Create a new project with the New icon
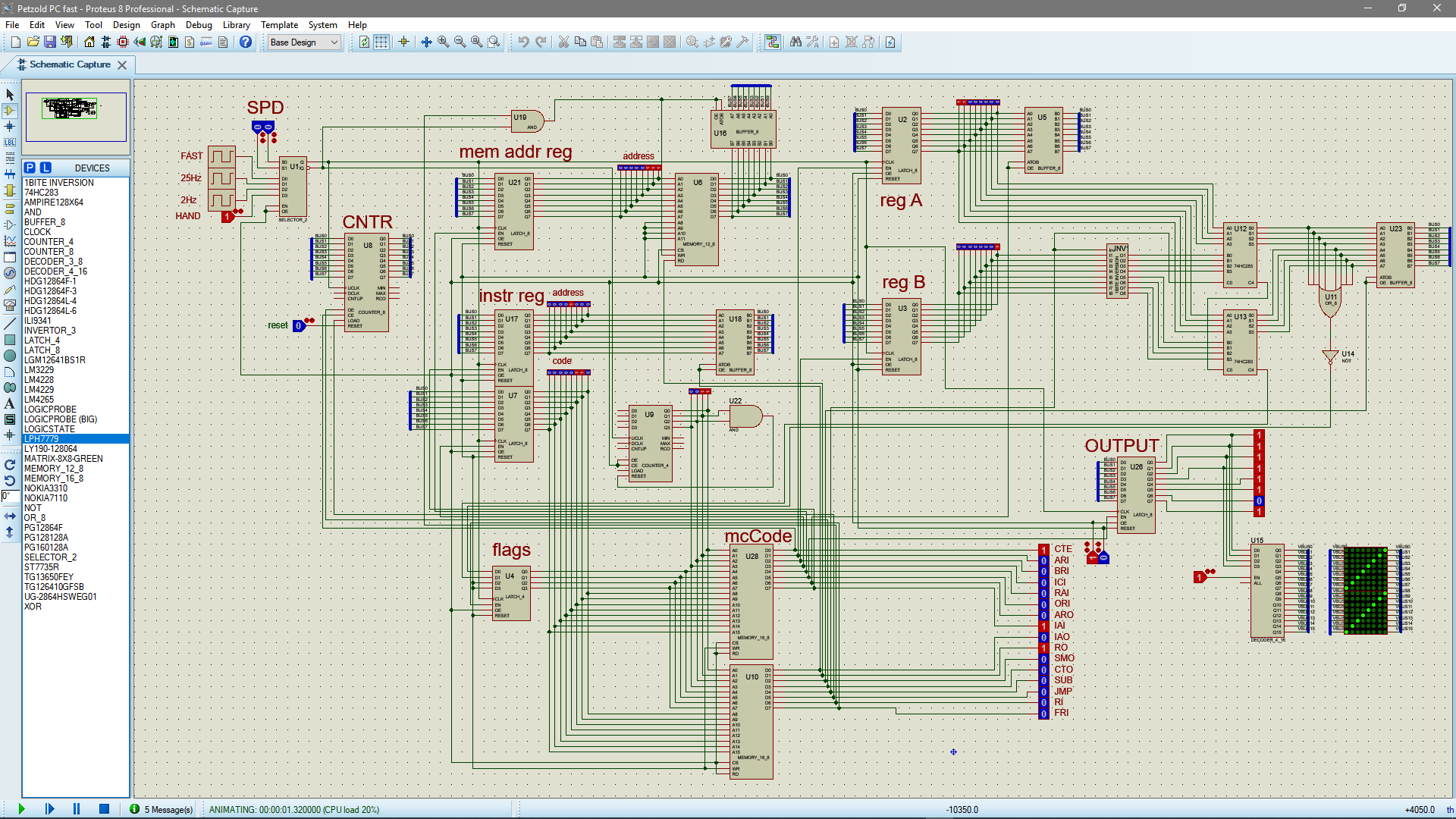Screen dimensions: 1456x819 [x=15, y=42]
